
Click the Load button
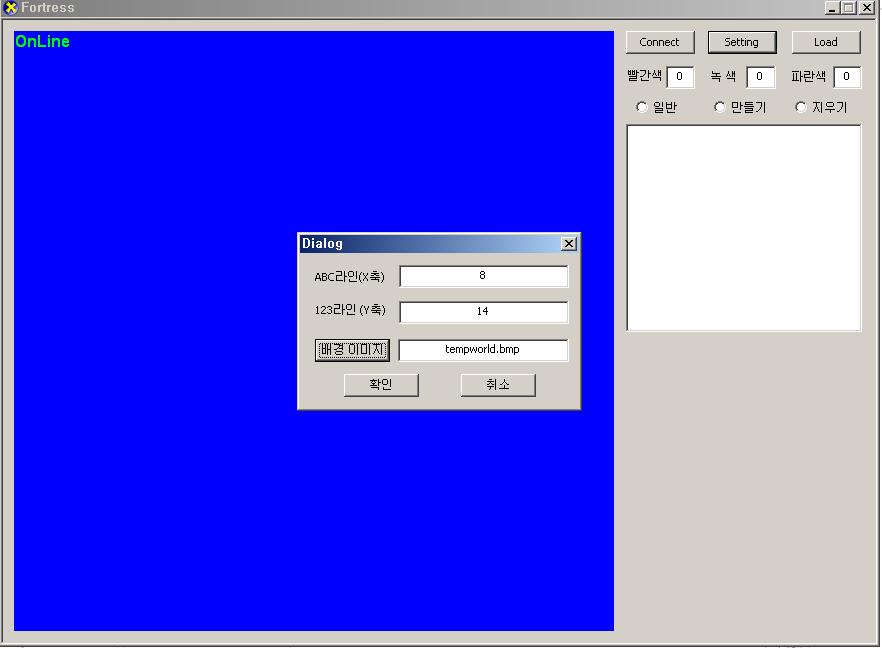pyautogui.click(x=826, y=42)
